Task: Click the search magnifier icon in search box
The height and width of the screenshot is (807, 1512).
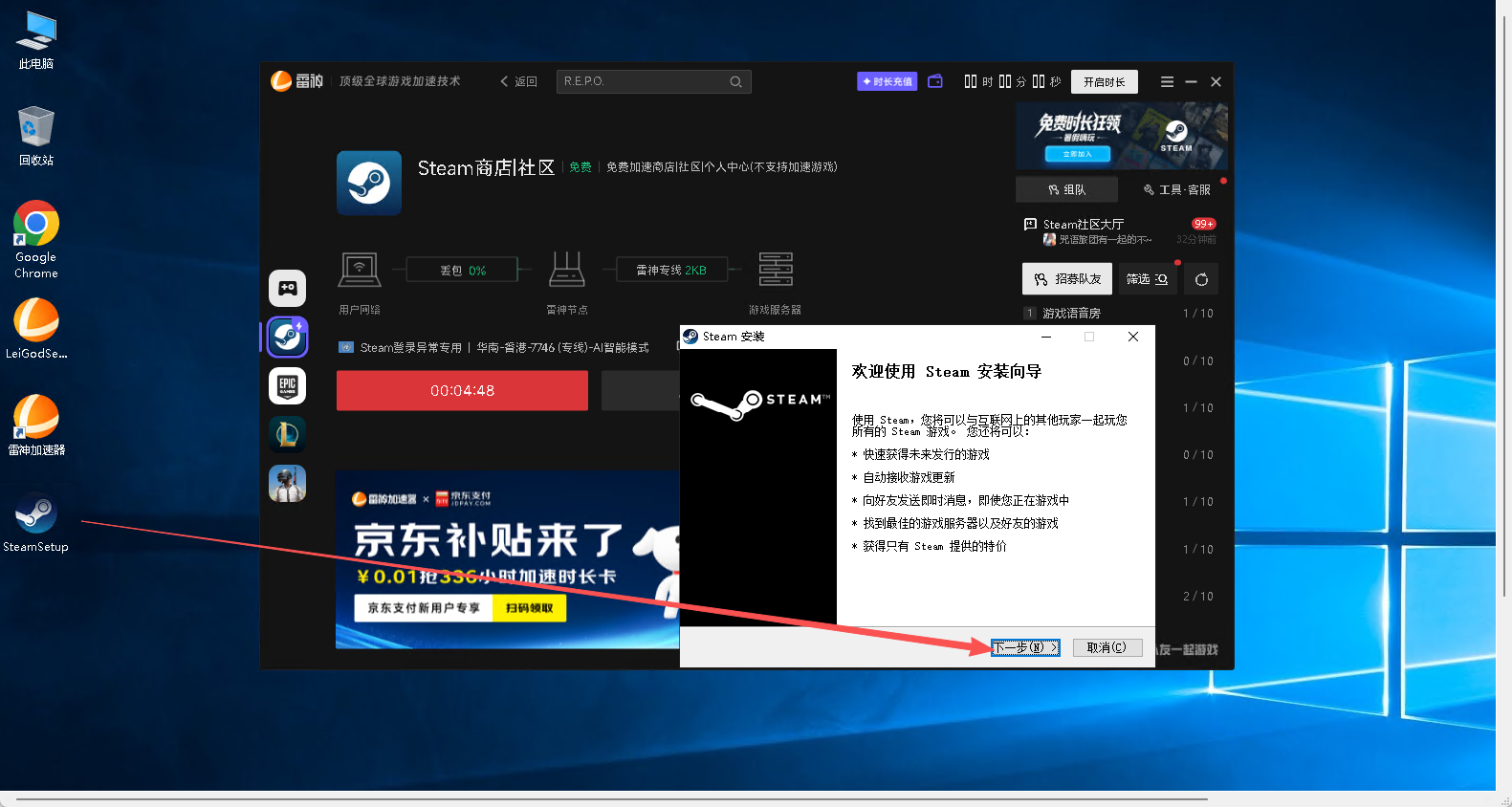Action: point(735,82)
